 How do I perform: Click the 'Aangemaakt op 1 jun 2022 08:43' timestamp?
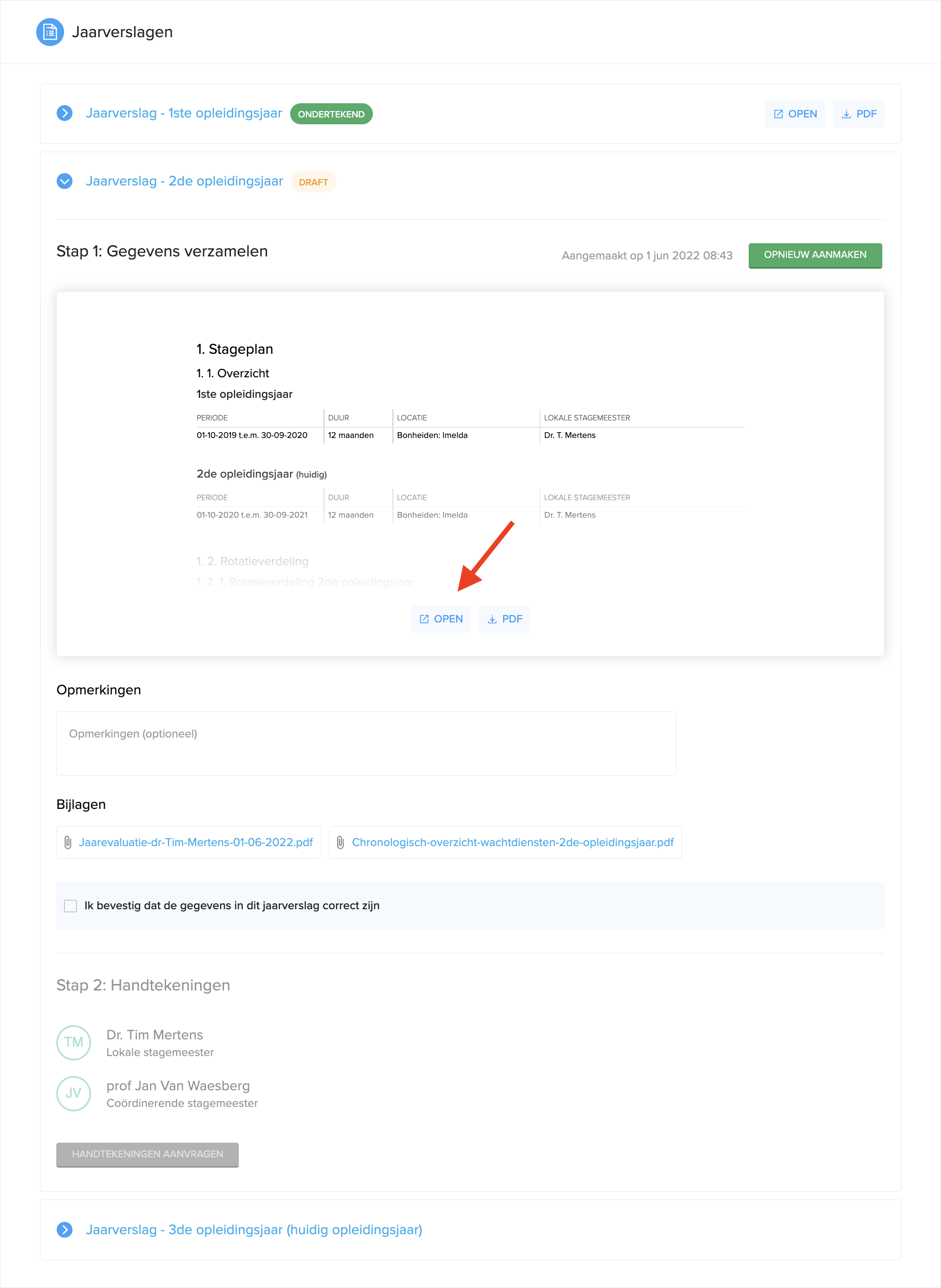(647, 256)
